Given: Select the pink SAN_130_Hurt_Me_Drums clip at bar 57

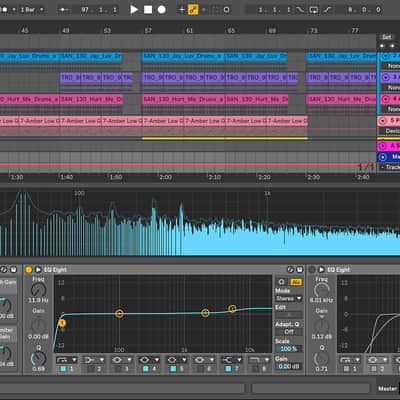Looking at the screenshot, I should point(183,99).
